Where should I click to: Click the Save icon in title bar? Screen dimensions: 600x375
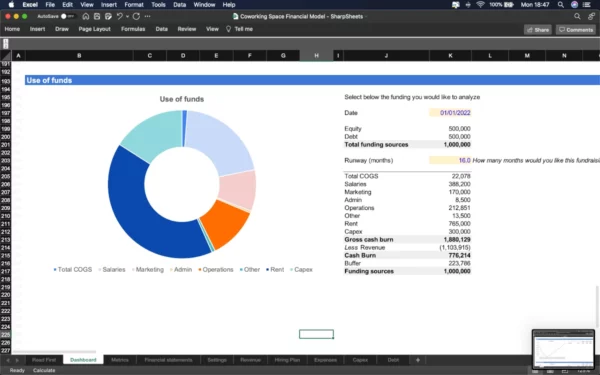tap(97, 16)
